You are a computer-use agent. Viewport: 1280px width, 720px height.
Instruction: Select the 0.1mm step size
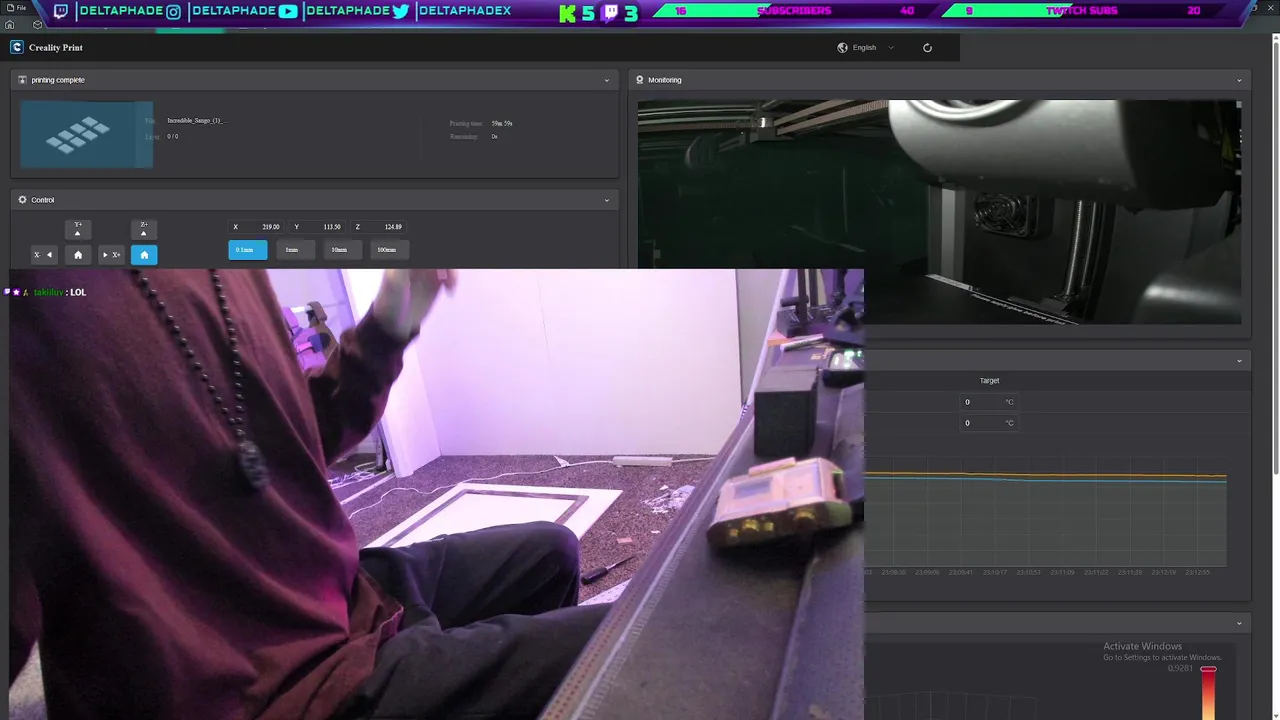248,250
